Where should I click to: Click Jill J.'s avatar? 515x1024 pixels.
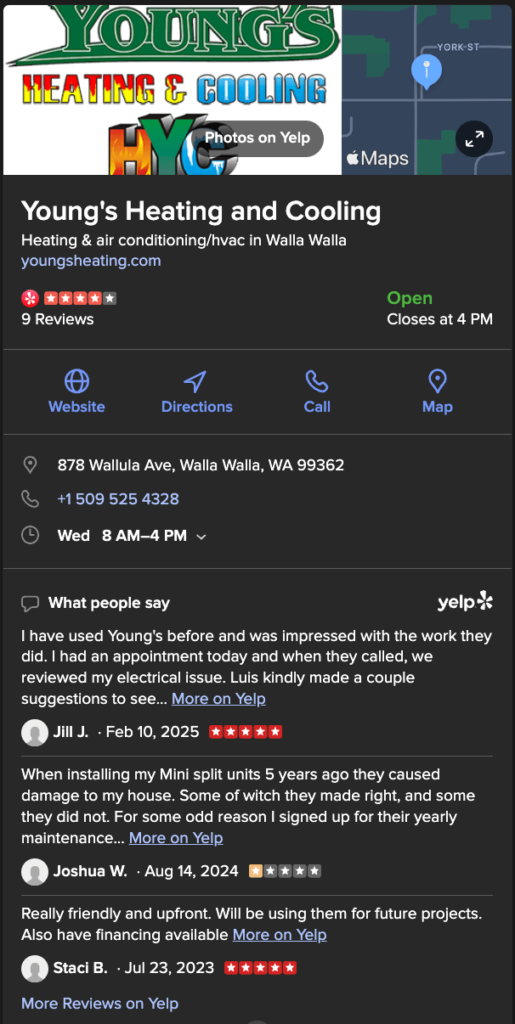[35, 732]
